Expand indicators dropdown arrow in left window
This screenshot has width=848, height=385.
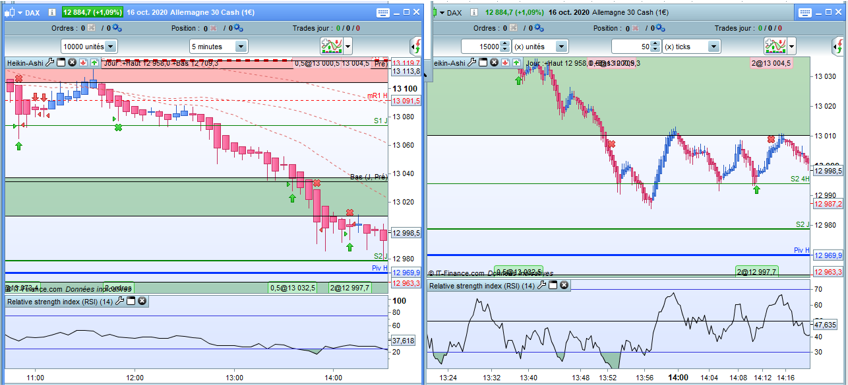point(348,47)
